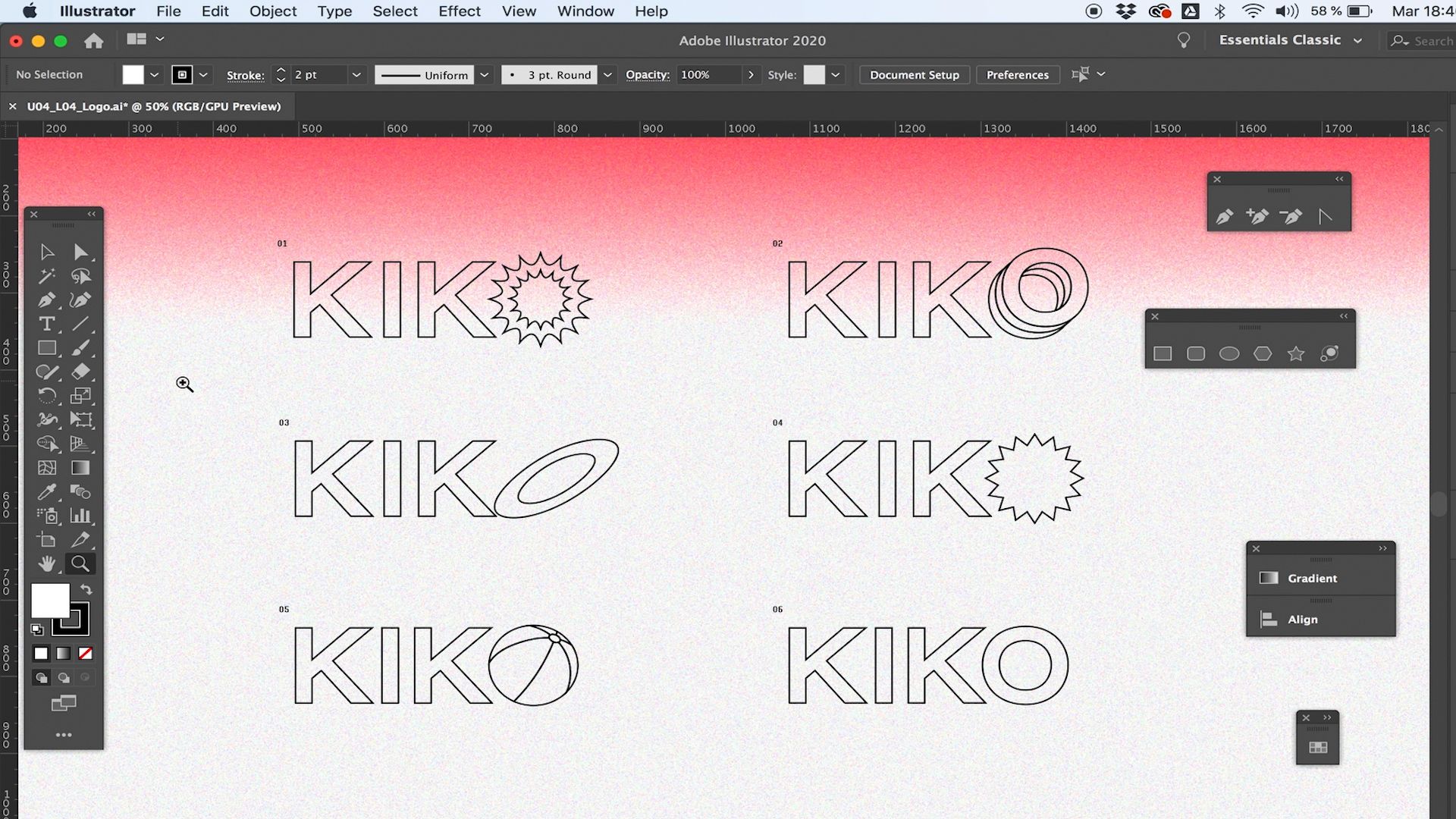Select the Free Transform tool
Screen dimensions: 1456x819
tap(80, 419)
